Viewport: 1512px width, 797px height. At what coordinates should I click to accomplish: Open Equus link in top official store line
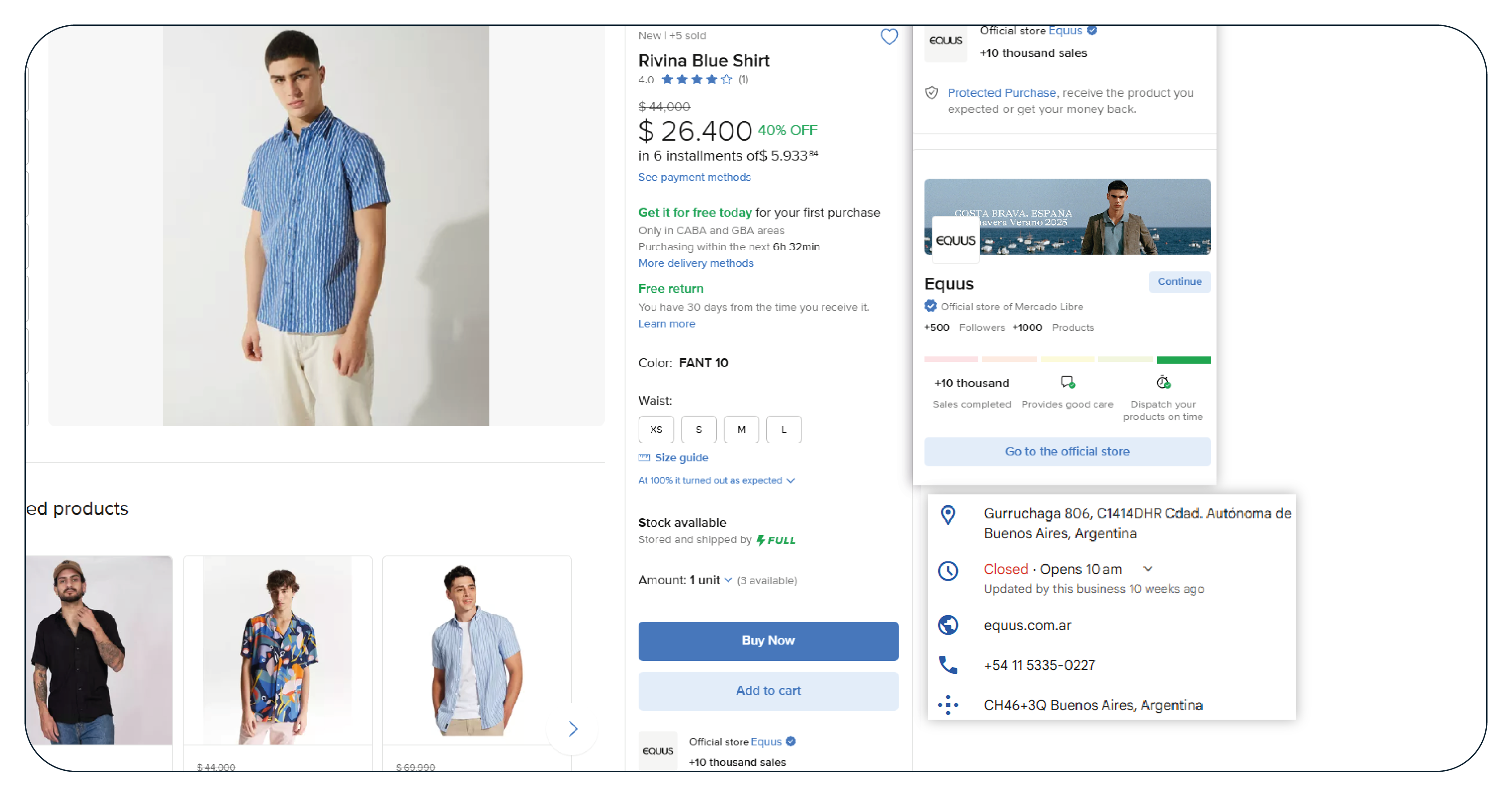point(1065,30)
